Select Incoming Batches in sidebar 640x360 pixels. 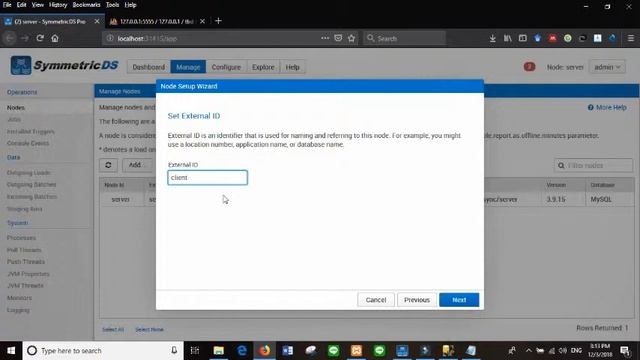pos(32,197)
